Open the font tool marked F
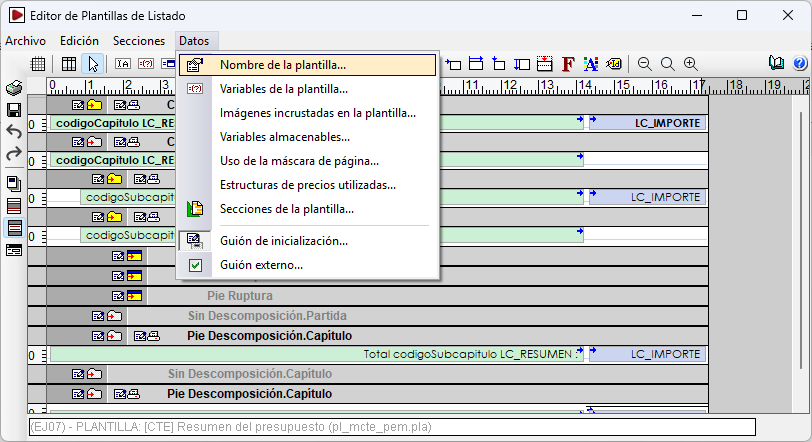The width and height of the screenshot is (812, 442). [x=568, y=64]
